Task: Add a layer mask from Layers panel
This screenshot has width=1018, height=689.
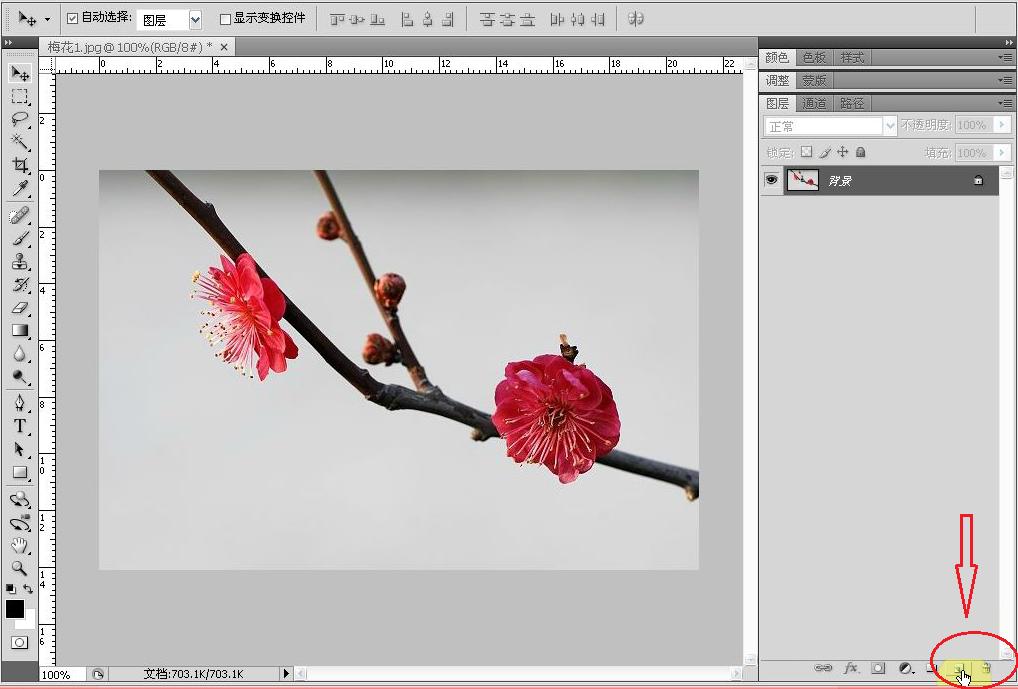Action: 878,668
